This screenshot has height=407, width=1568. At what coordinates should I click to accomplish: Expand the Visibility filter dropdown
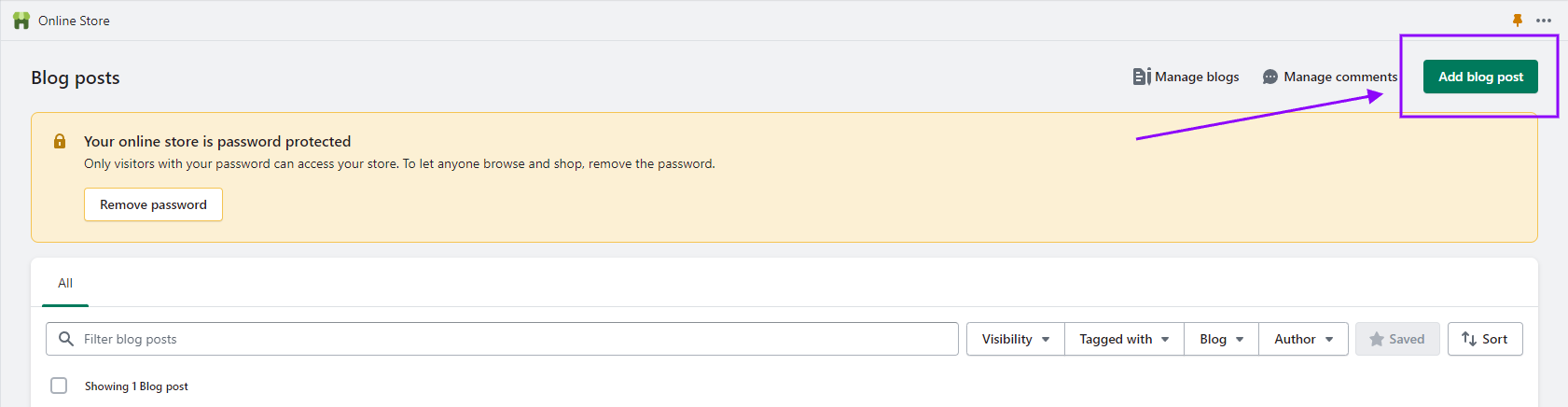pos(1015,339)
